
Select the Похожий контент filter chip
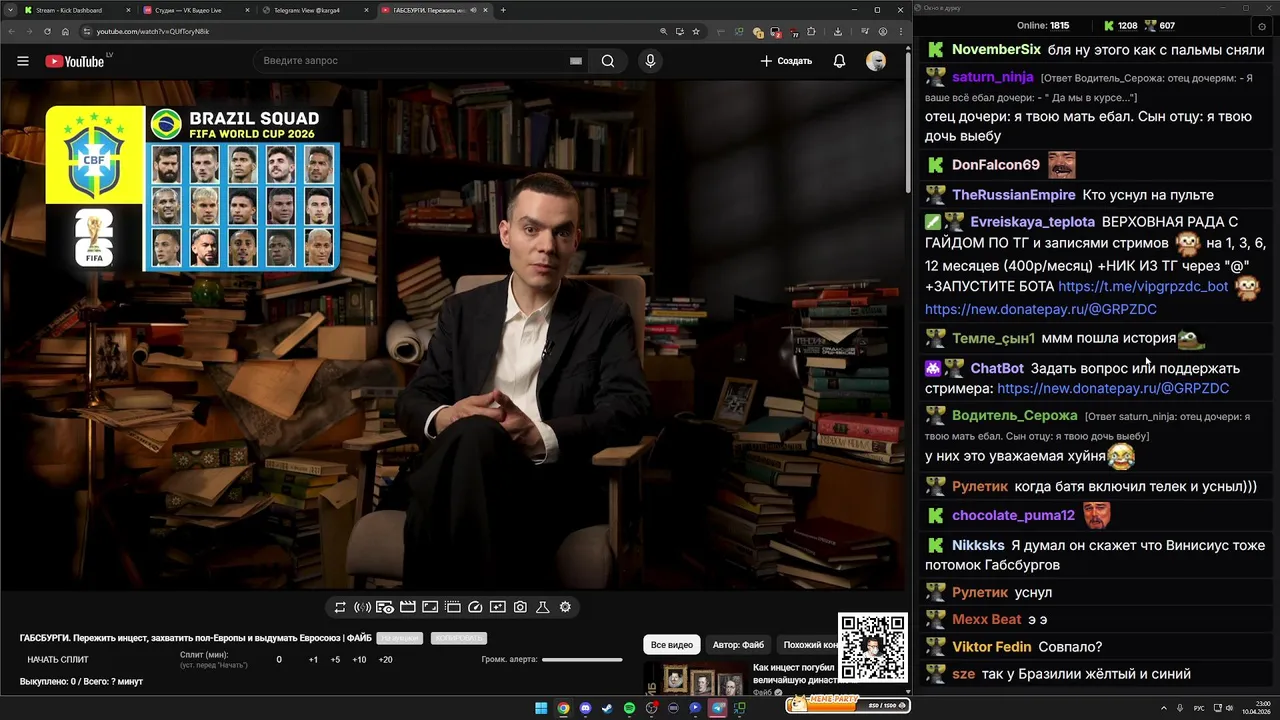pyautogui.click(x=810, y=645)
